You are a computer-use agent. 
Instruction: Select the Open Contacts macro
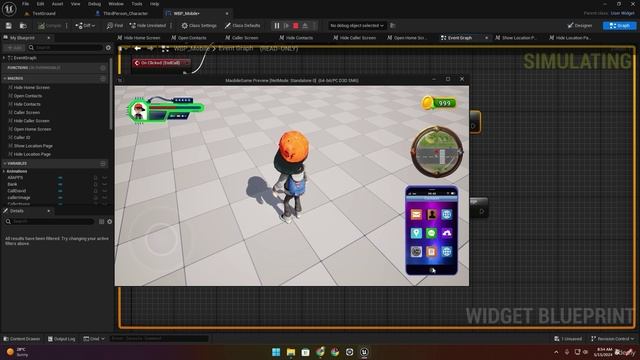tap(27, 96)
